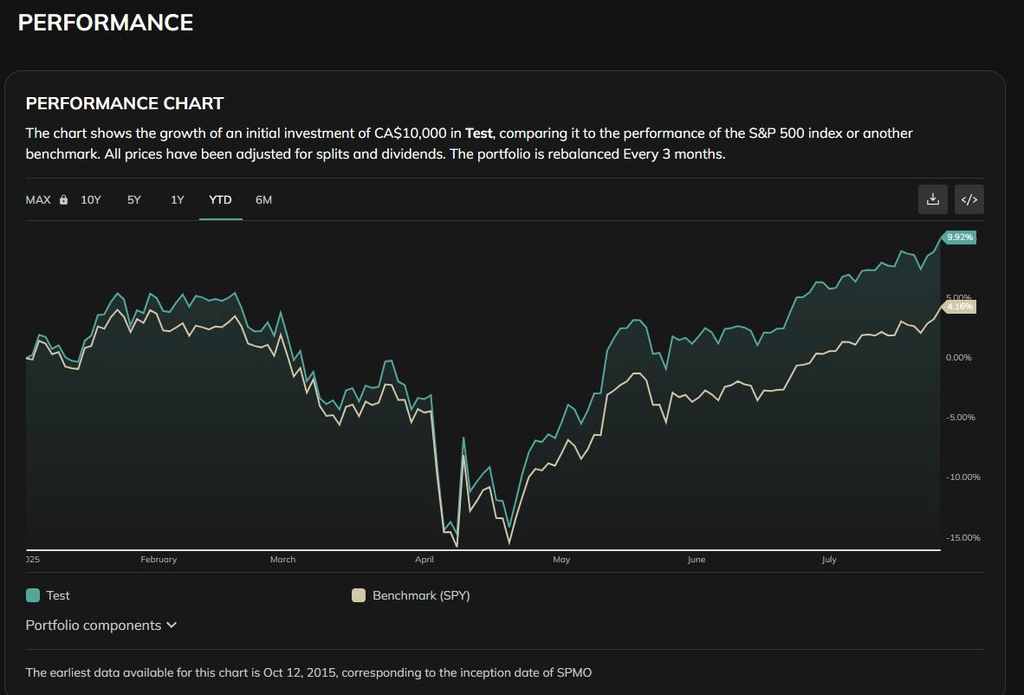The height and width of the screenshot is (695, 1024).
Task: Switch to the 10Y time range
Action: [x=91, y=200]
